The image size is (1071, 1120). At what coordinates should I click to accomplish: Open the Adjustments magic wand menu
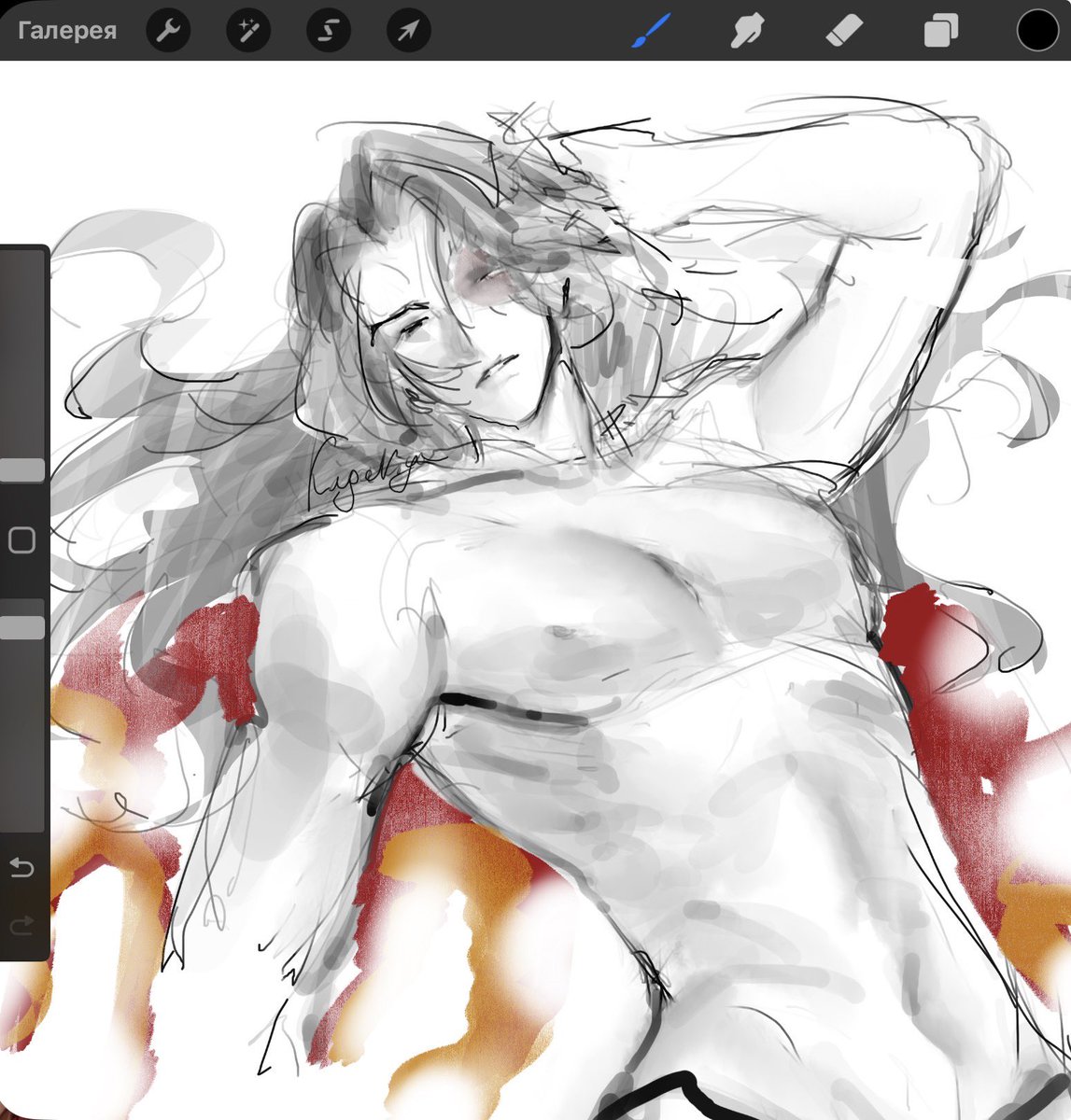point(248,32)
